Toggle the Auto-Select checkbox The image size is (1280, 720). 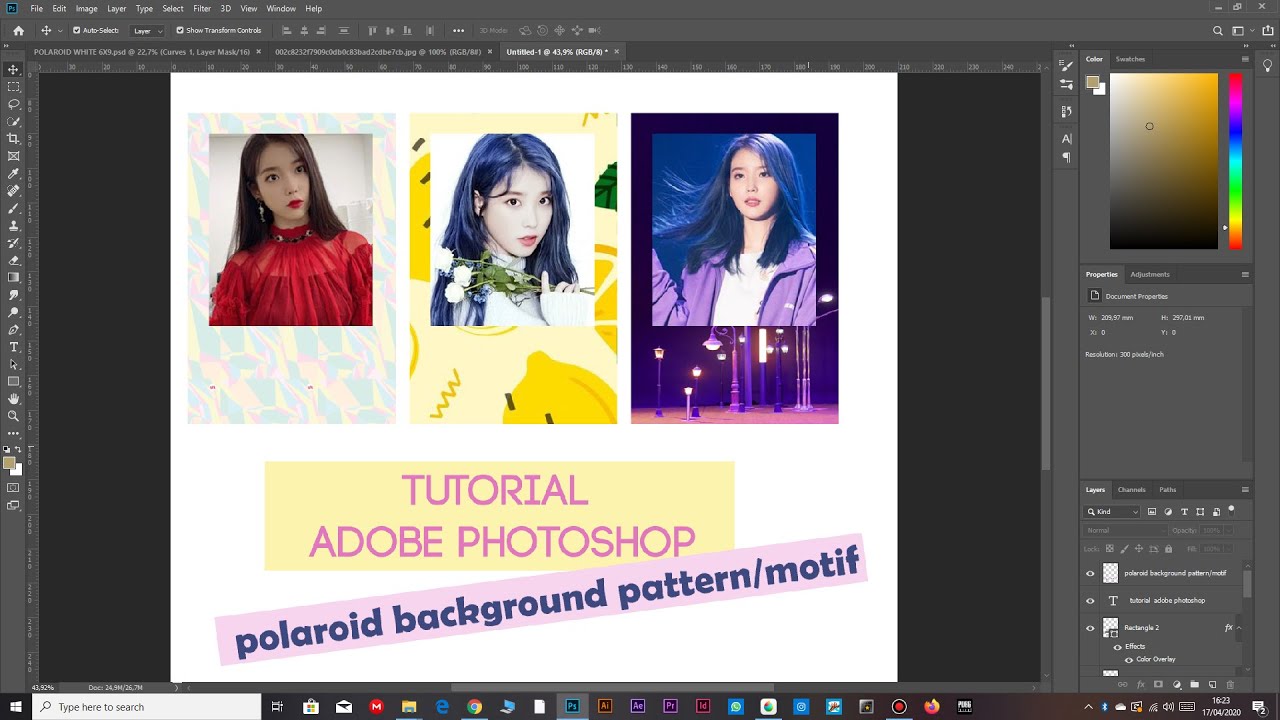(x=77, y=31)
